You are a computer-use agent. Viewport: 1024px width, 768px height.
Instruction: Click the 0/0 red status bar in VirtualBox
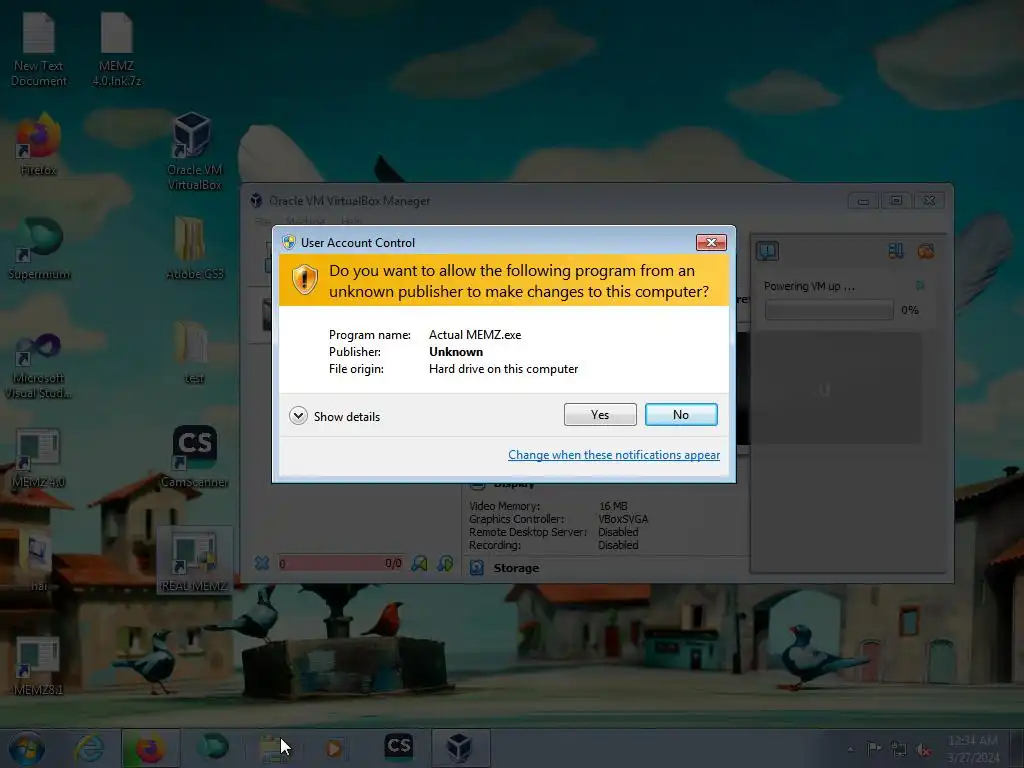point(340,563)
